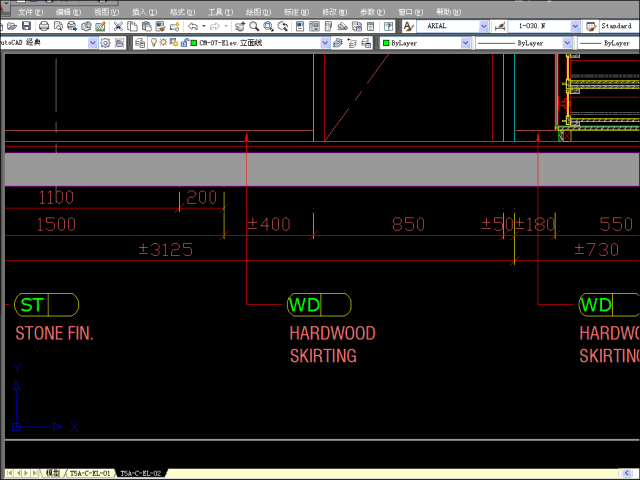Select the Zoom Realtime magnifier icon

[254, 27]
